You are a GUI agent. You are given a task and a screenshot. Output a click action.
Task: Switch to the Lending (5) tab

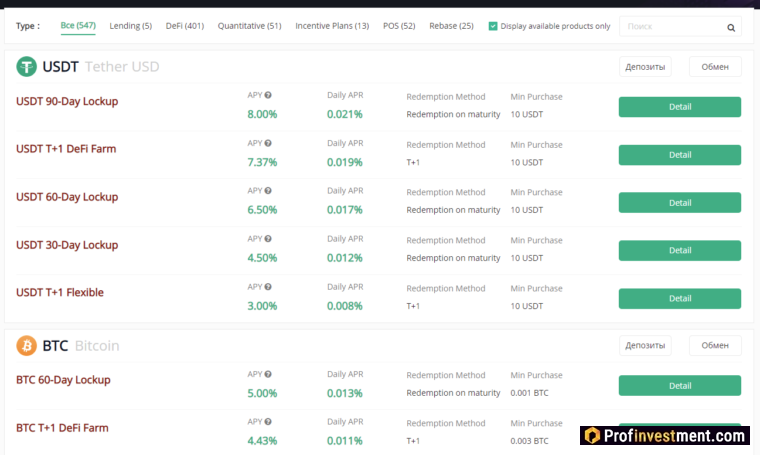[130, 26]
